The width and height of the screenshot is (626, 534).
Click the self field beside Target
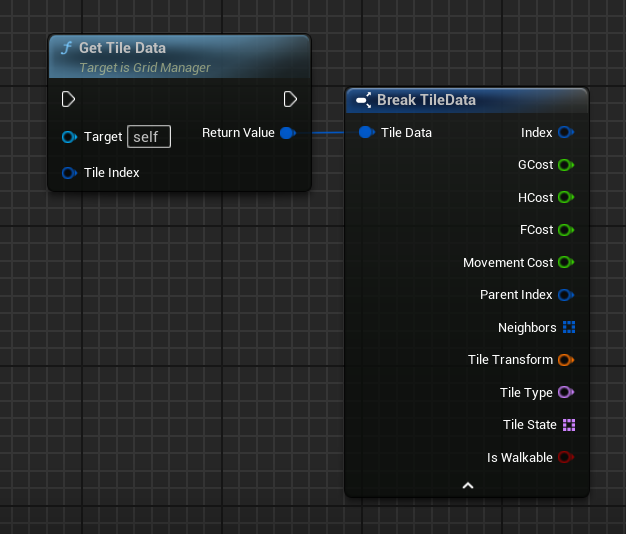pyautogui.click(x=149, y=137)
